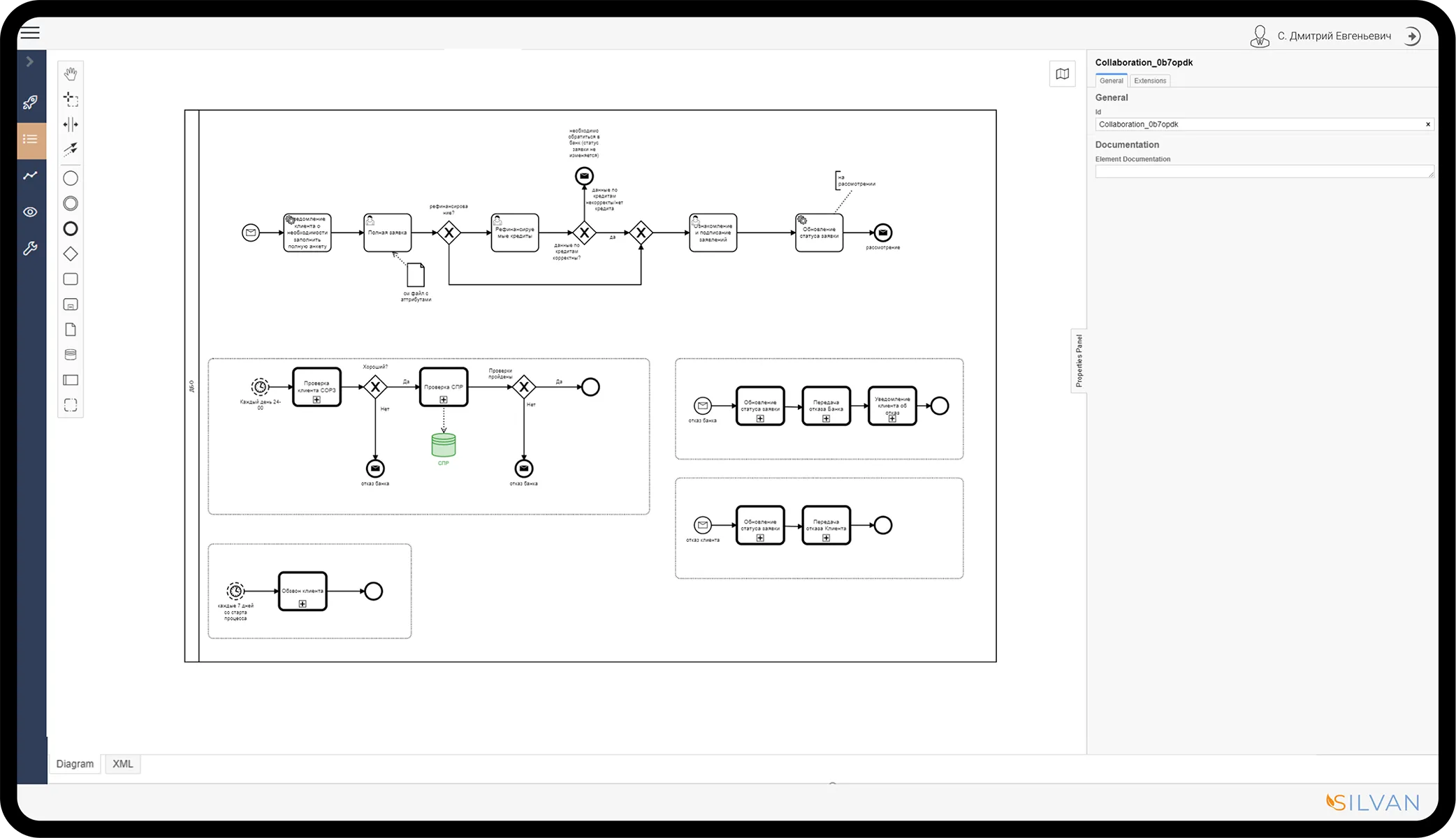Create a pool participant from palette

(71, 380)
